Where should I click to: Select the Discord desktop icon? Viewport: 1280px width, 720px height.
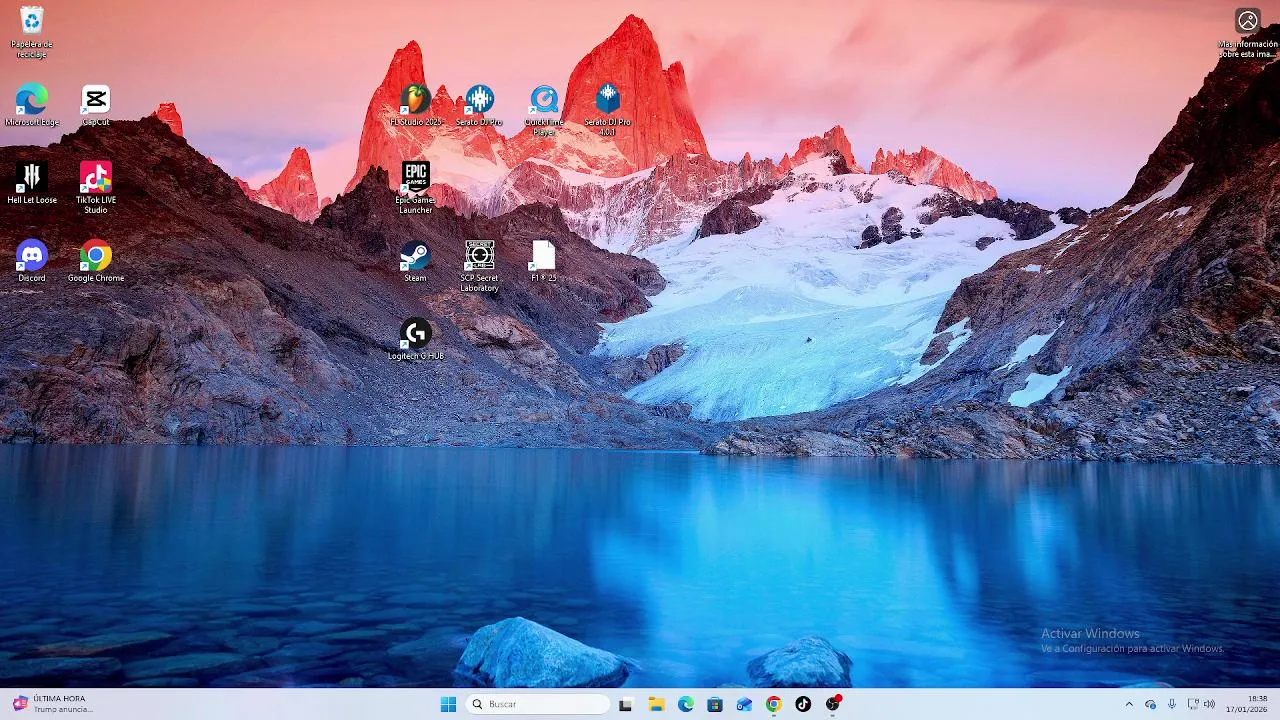coord(32,261)
